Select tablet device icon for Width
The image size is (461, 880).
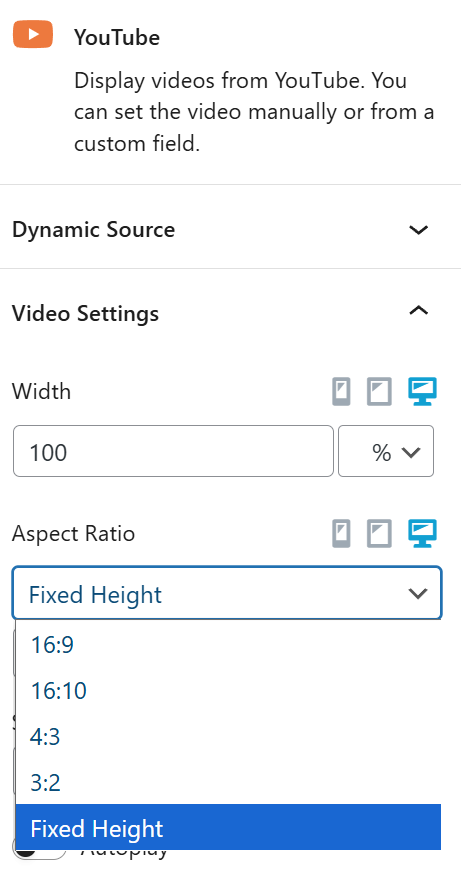point(380,392)
